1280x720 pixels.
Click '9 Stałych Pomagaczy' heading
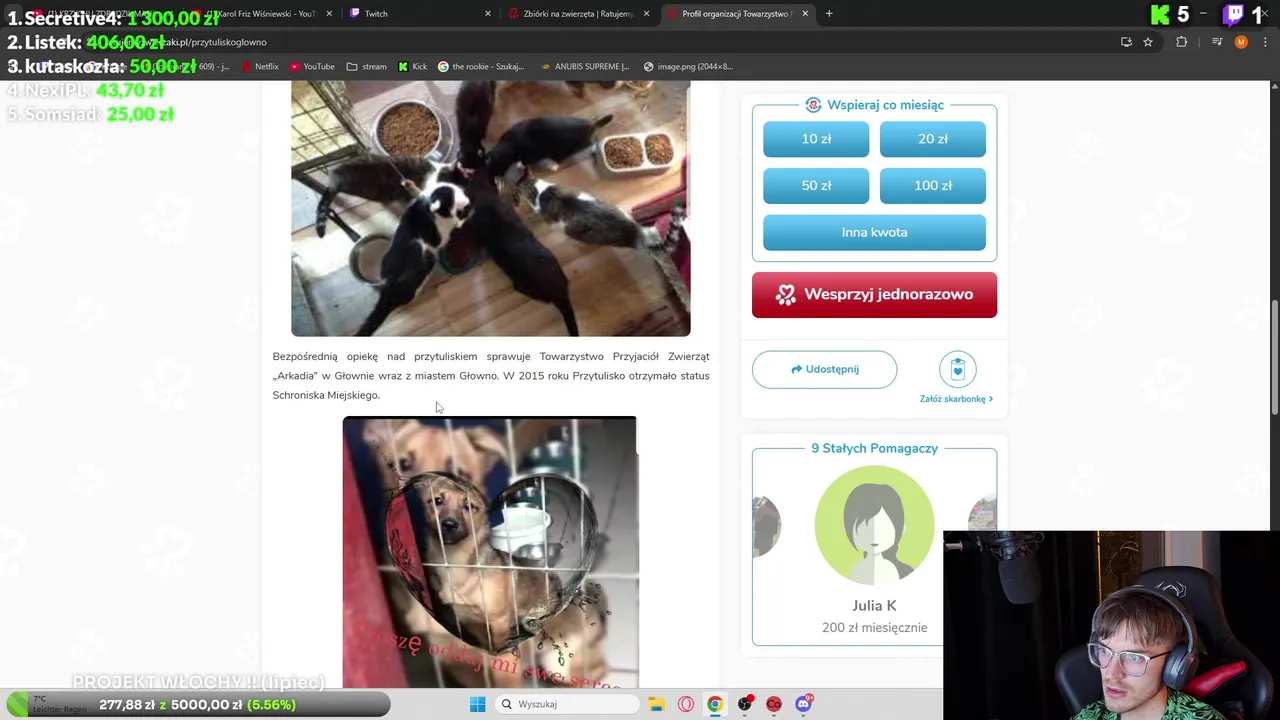pos(874,448)
